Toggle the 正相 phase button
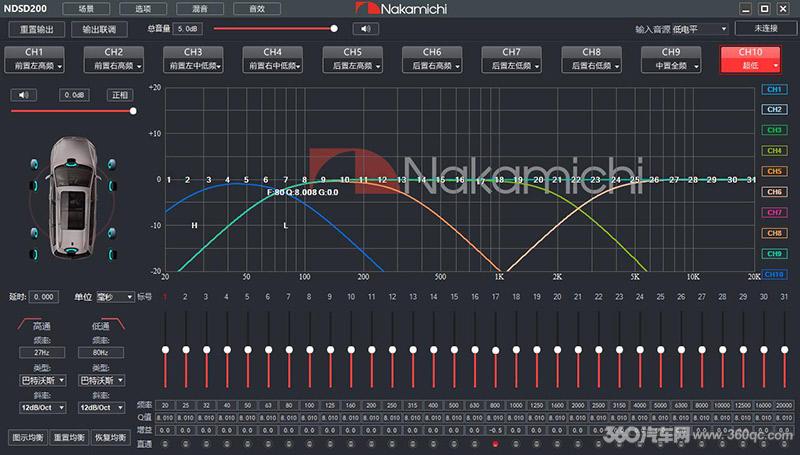 pyautogui.click(x=120, y=95)
